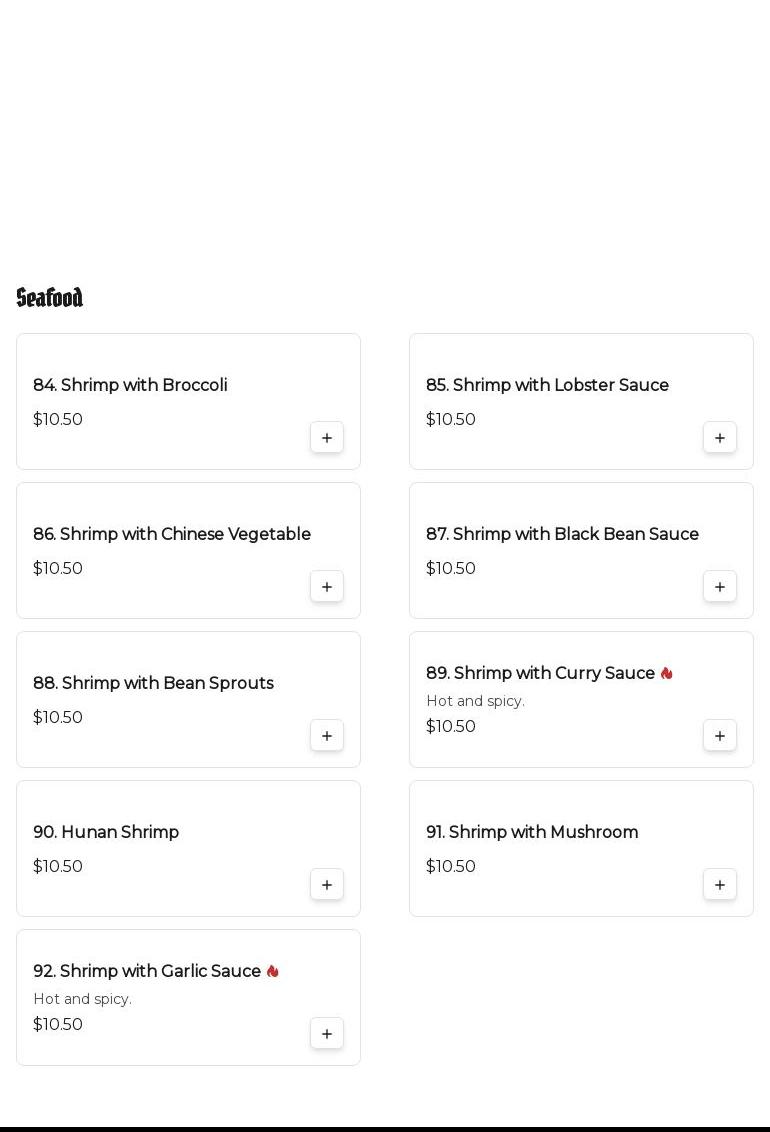Open the 84. Shrimp with Broccoli item
Screen dimensions: 770x1132
click(x=130, y=385)
